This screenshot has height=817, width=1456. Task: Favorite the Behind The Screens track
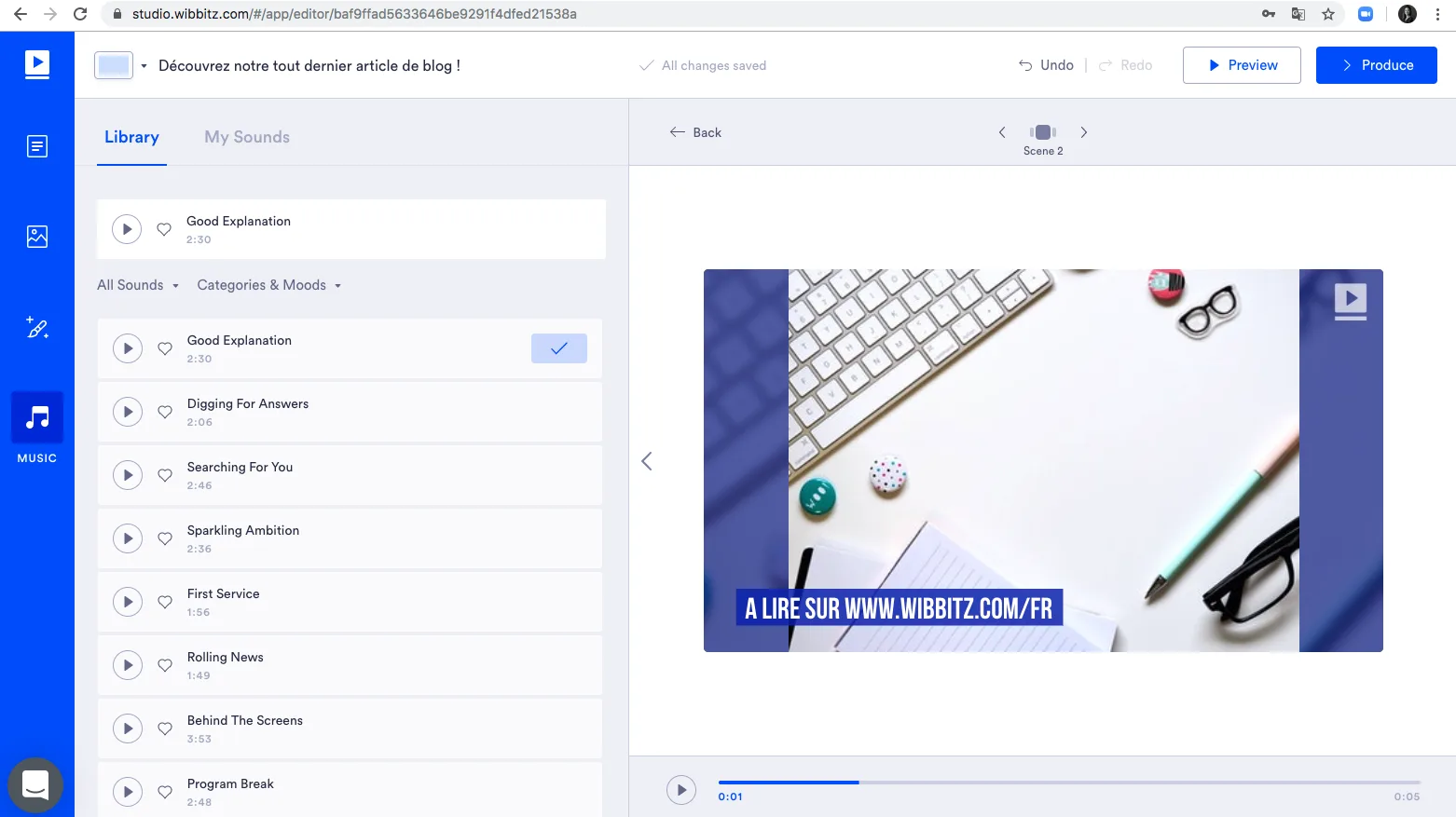[x=165, y=728]
